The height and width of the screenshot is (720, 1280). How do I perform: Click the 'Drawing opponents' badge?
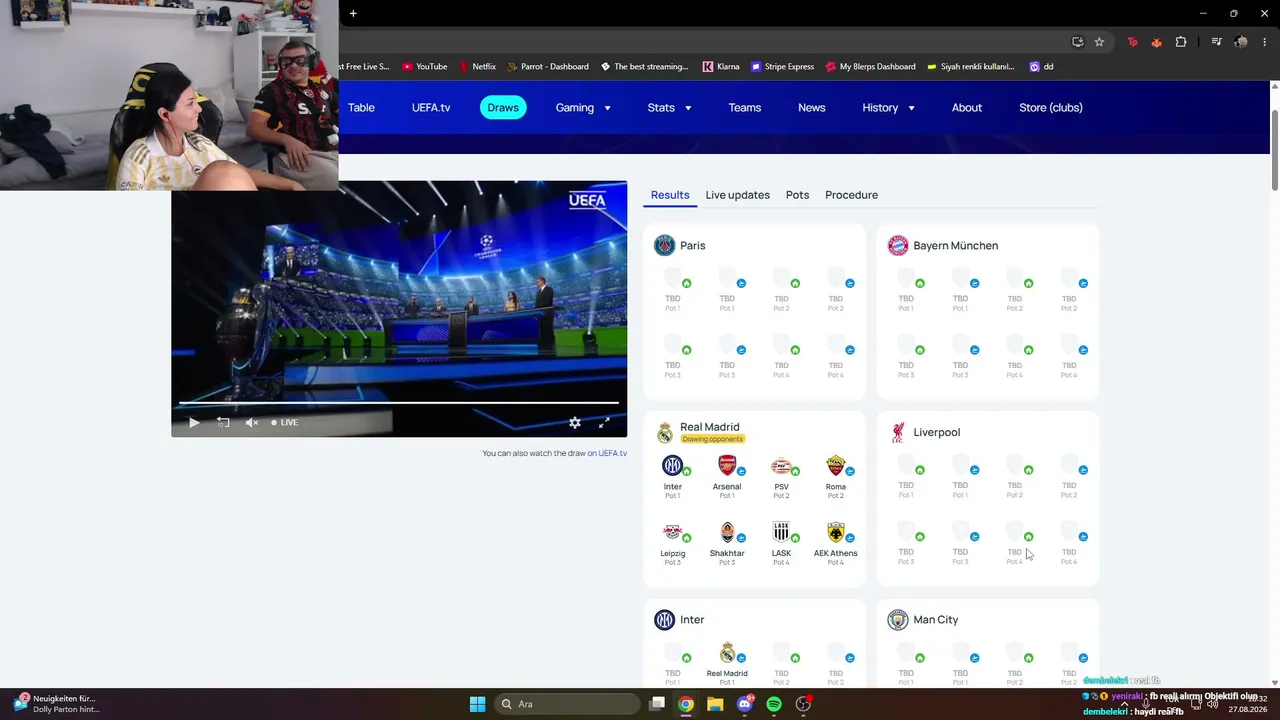(x=713, y=439)
